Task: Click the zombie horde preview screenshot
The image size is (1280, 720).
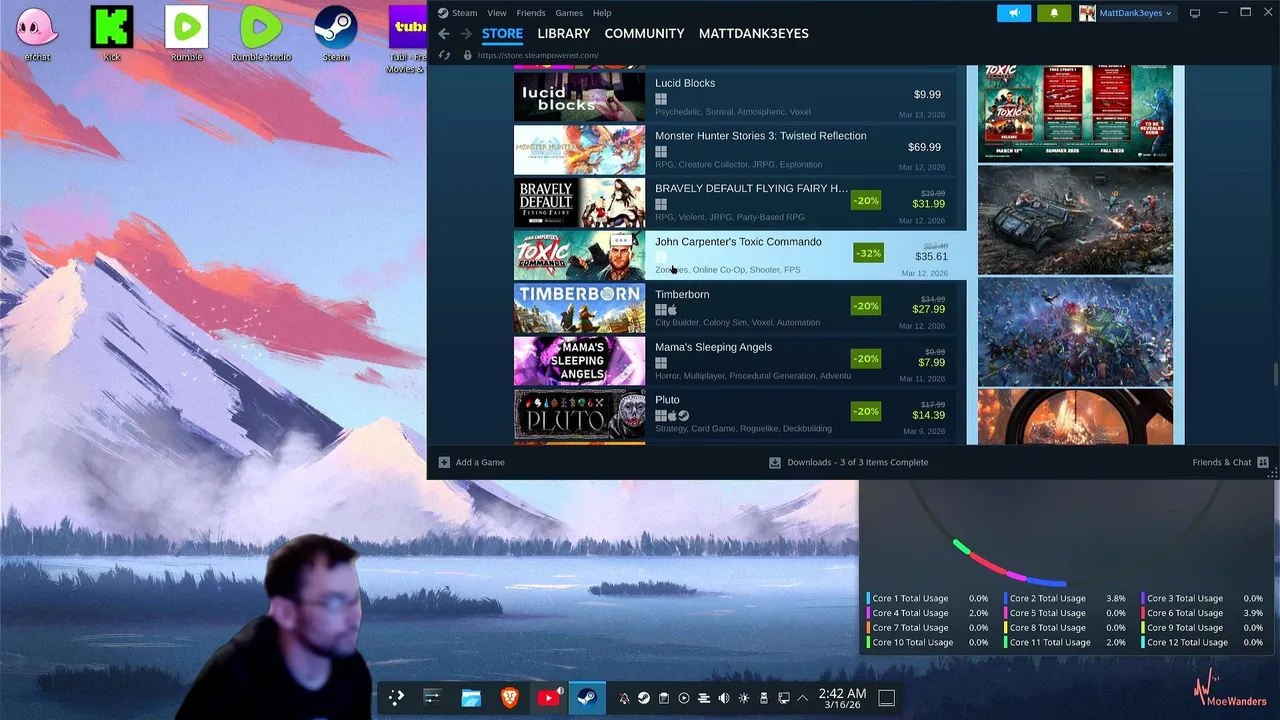Action: [1075, 332]
